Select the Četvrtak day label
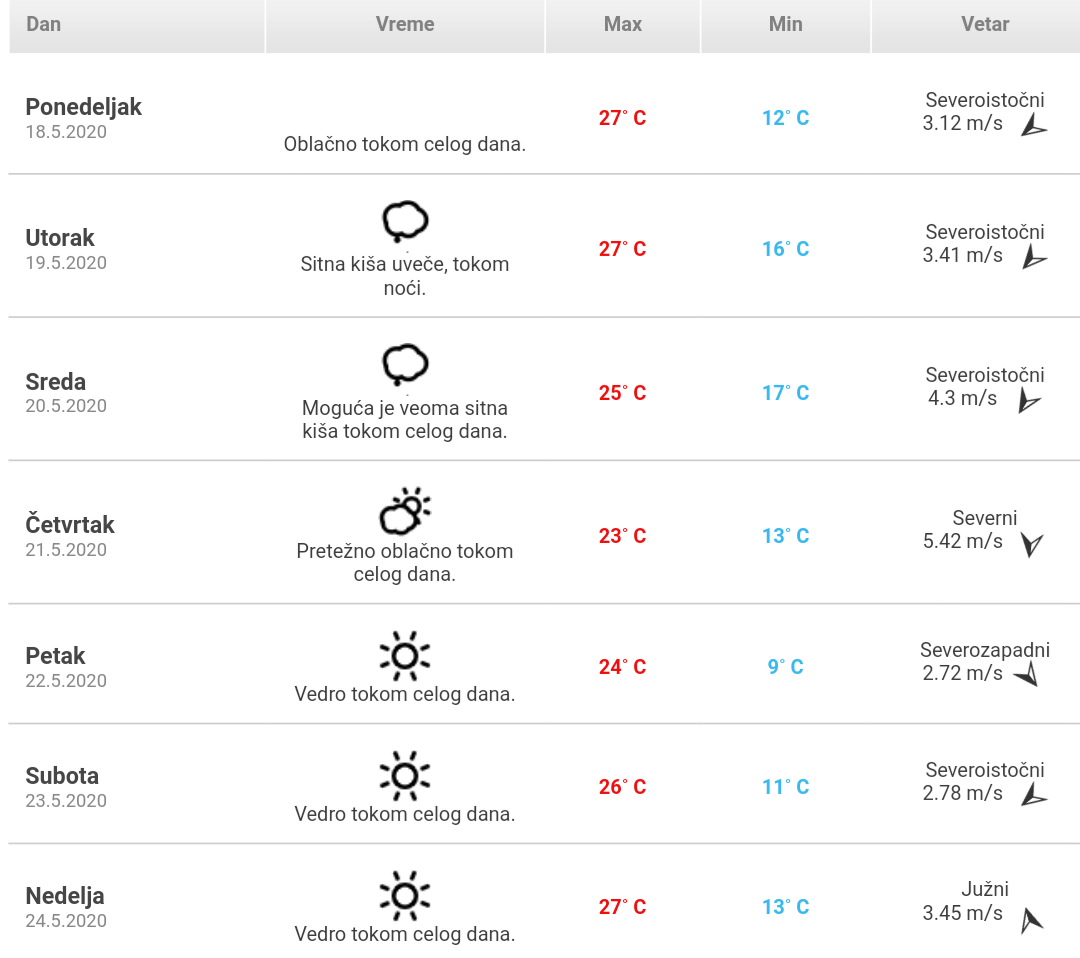This screenshot has width=1080, height=958. pos(70,525)
